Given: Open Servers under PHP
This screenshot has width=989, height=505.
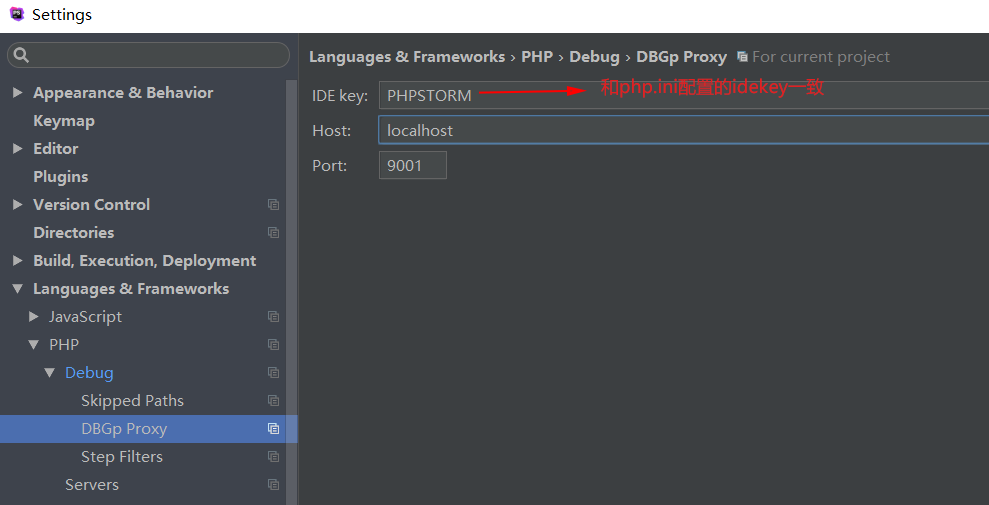Looking at the screenshot, I should tap(92, 484).
